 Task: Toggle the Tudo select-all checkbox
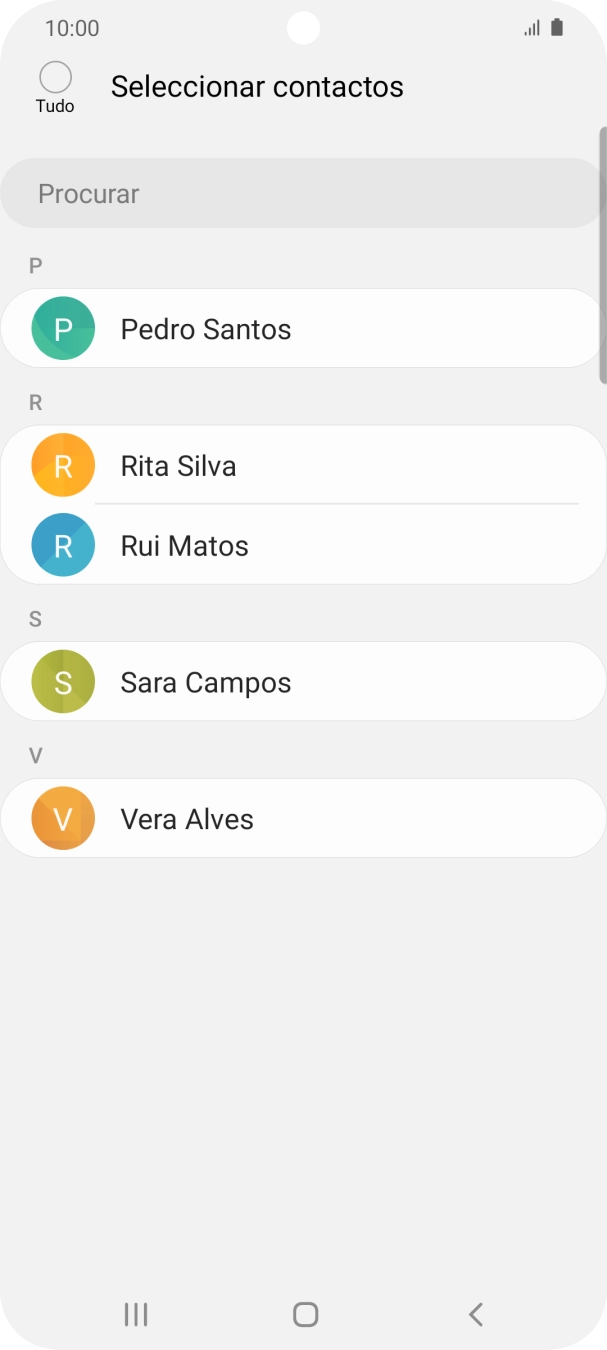pyautogui.click(x=55, y=75)
